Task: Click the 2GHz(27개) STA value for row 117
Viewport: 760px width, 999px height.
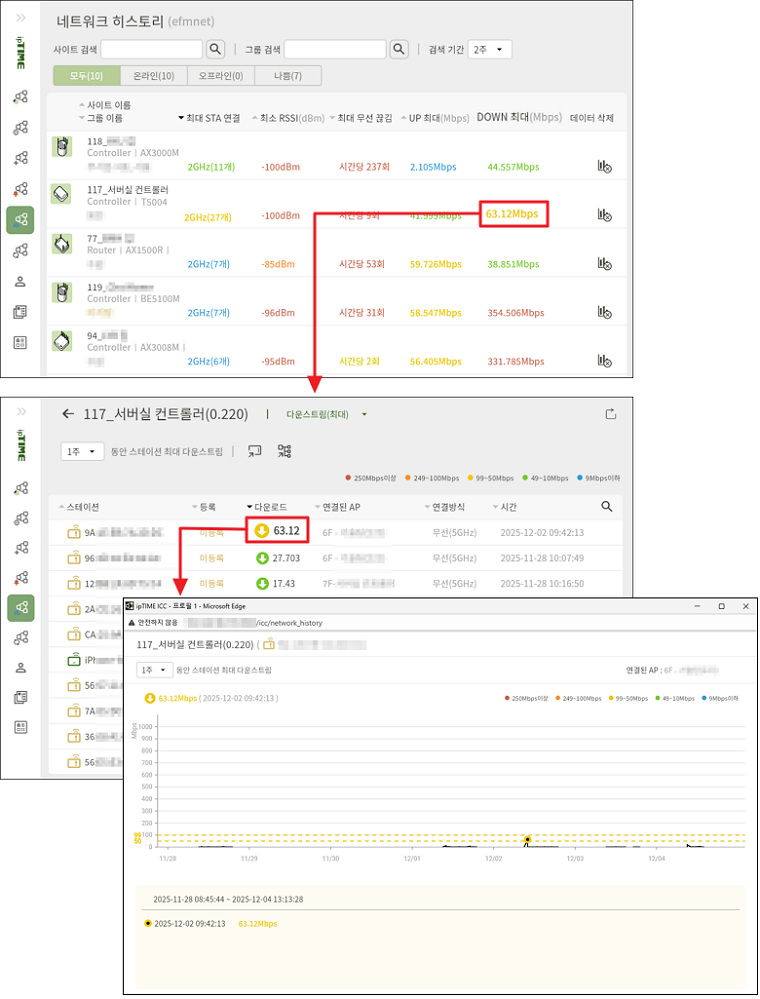Action: 208,217
